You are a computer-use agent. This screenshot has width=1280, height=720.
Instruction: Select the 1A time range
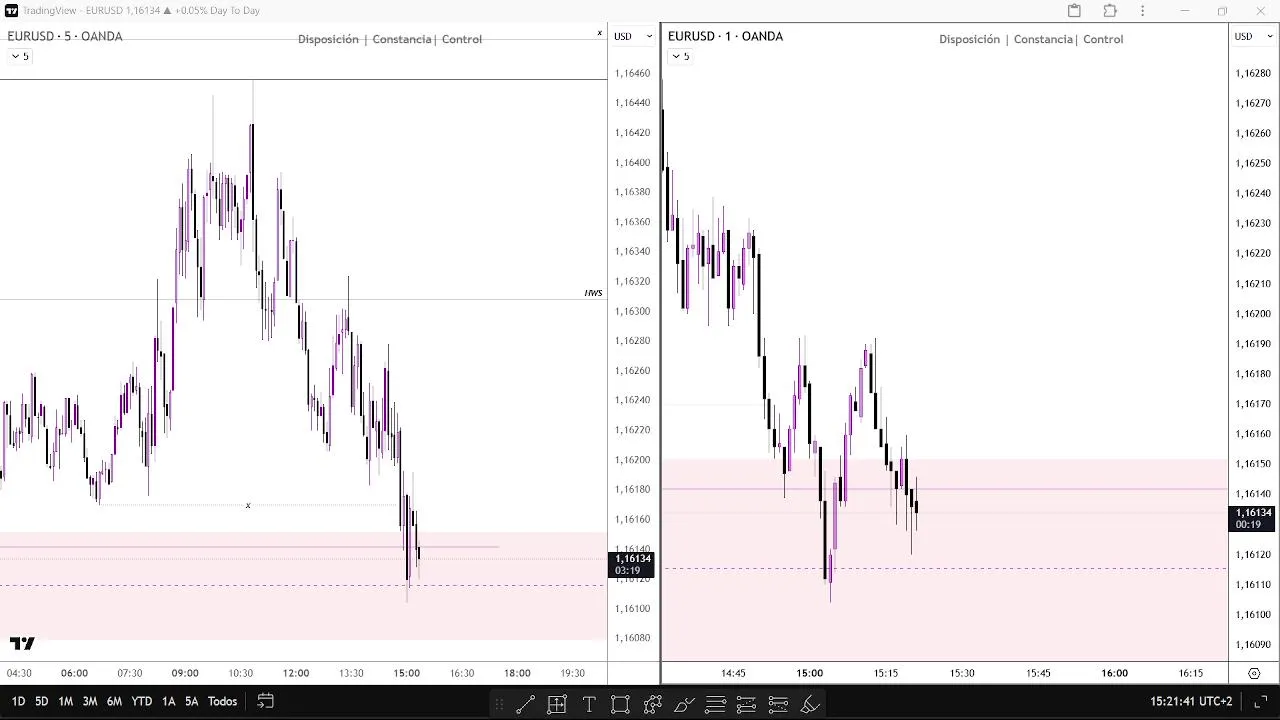[168, 701]
